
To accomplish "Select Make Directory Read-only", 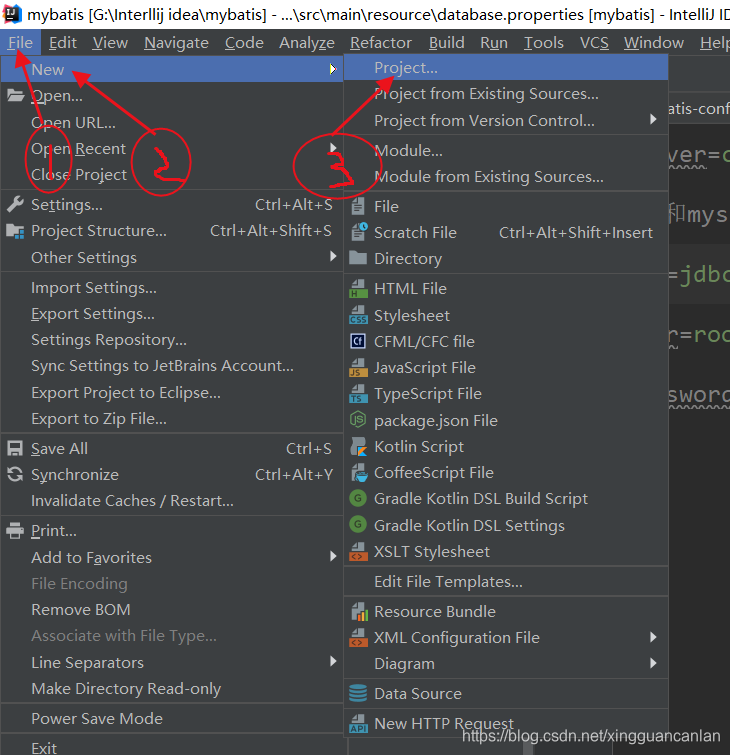I will (172, 689).
